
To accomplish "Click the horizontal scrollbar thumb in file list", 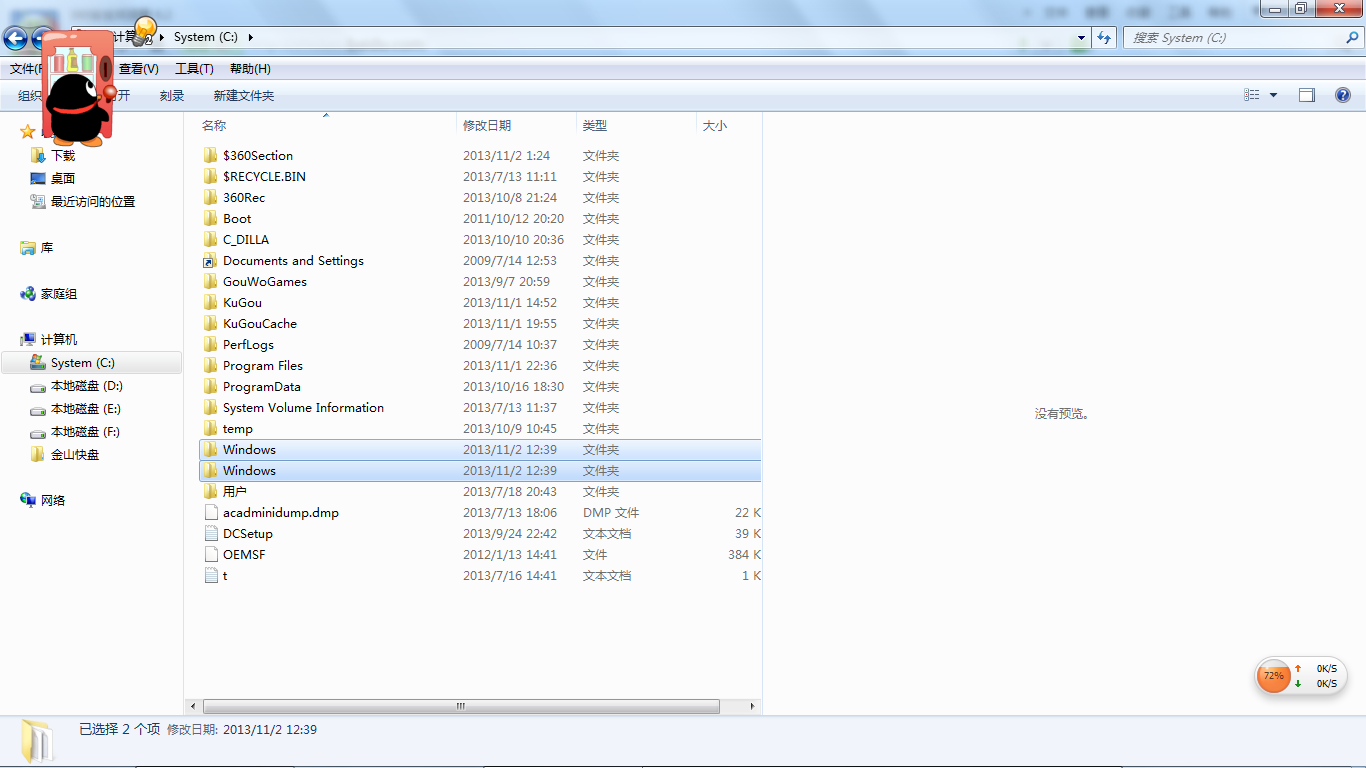I will [460, 705].
